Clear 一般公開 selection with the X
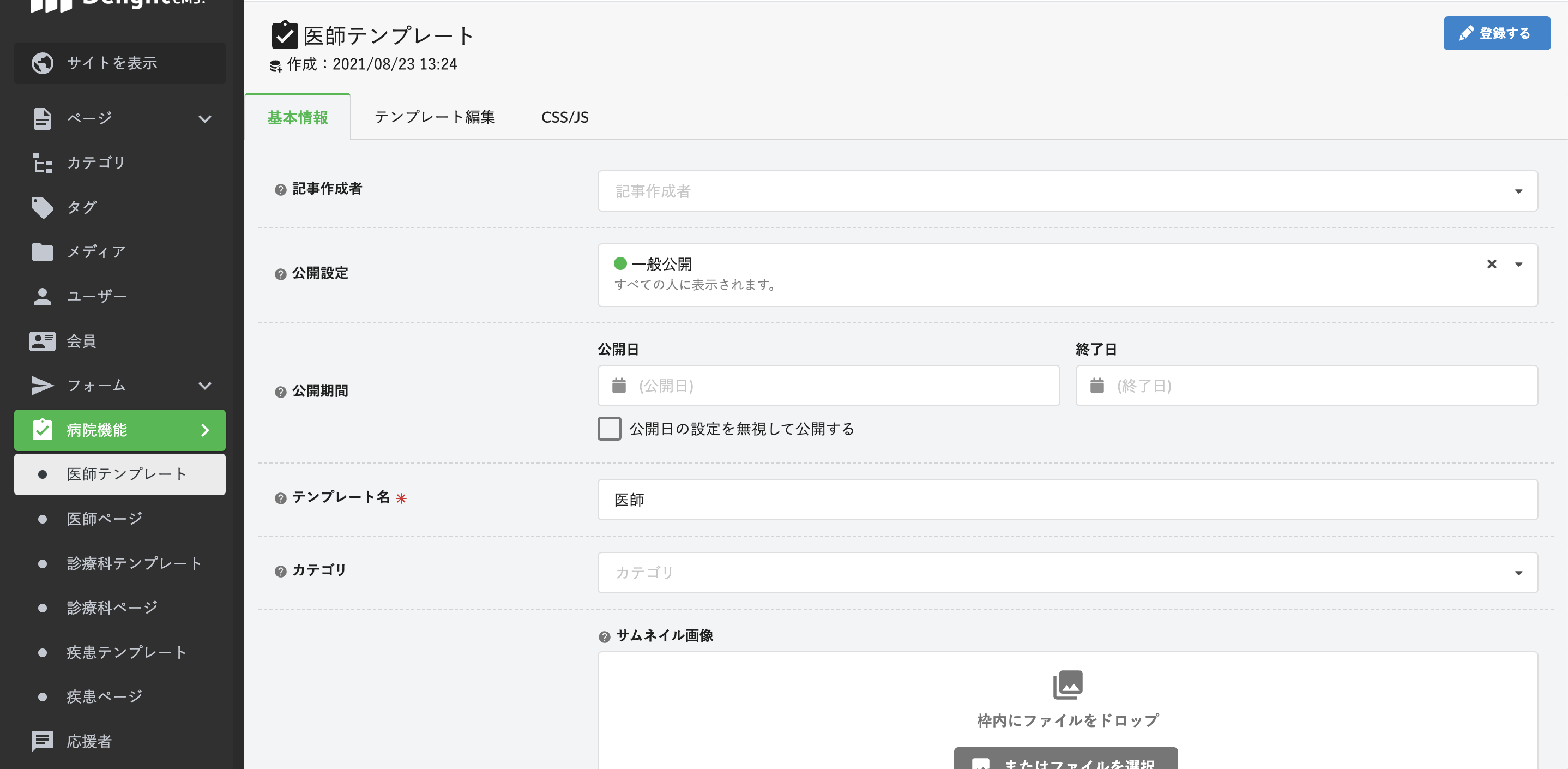Screen dimensions: 1568x769 pyautogui.click(x=1491, y=263)
